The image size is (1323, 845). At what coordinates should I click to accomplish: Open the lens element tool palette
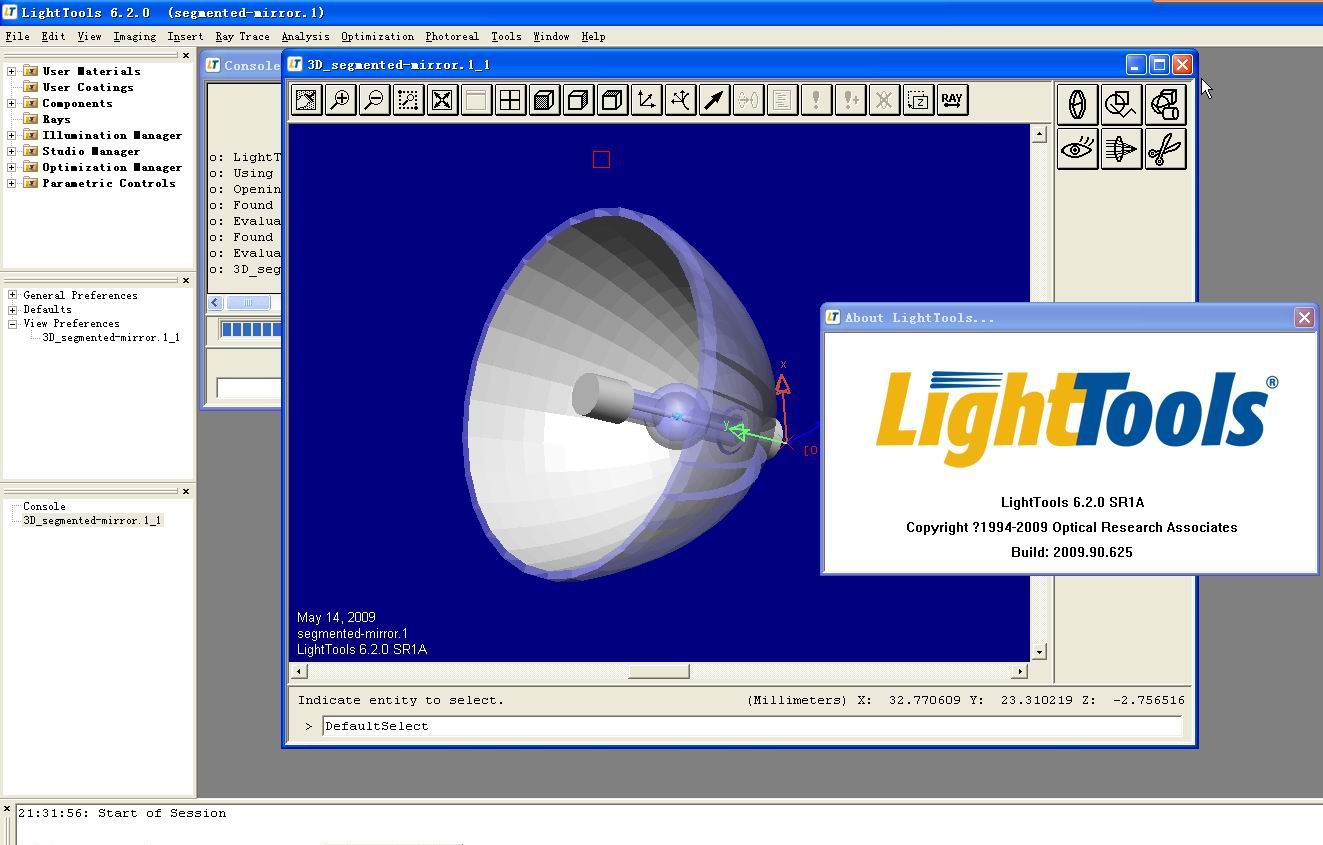tap(1078, 105)
